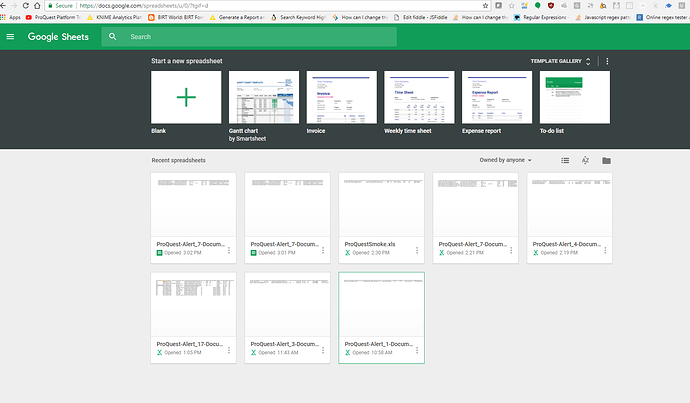This screenshot has height=403, width=690.
Task: Click the 'Recent spreadsheets' heading
Action: click(179, 161)
